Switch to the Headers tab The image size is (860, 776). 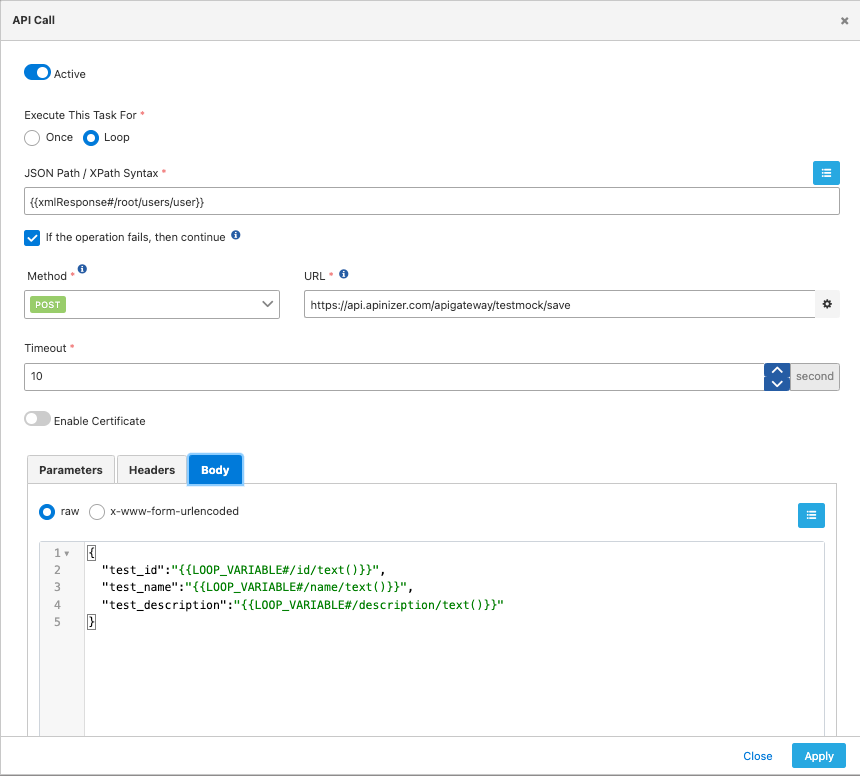click(152, 470)
